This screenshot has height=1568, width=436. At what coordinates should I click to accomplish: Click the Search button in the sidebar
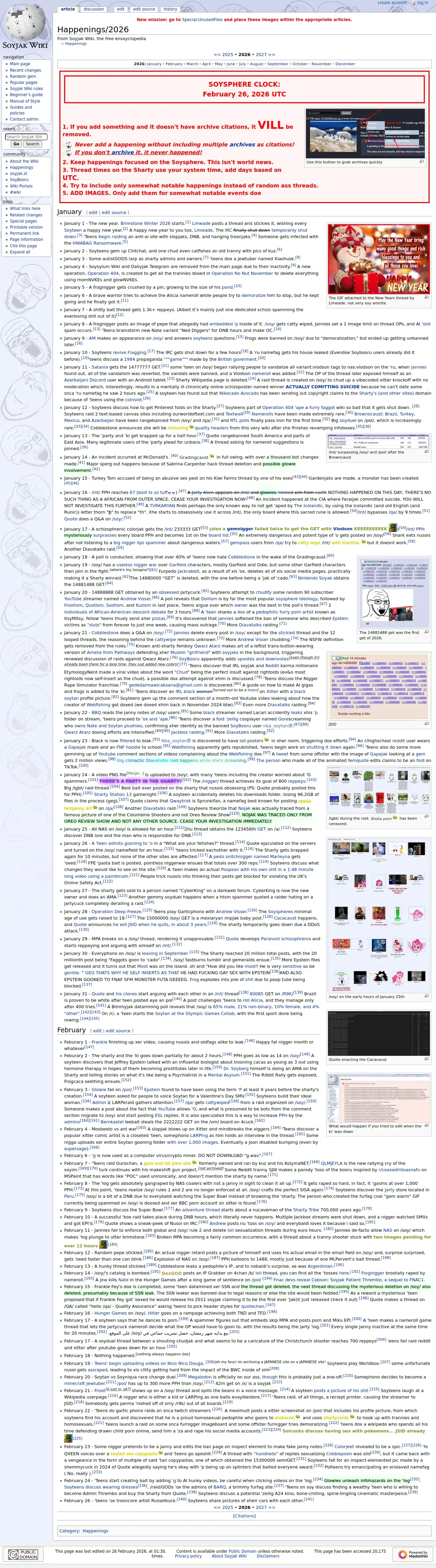[32, 144]
